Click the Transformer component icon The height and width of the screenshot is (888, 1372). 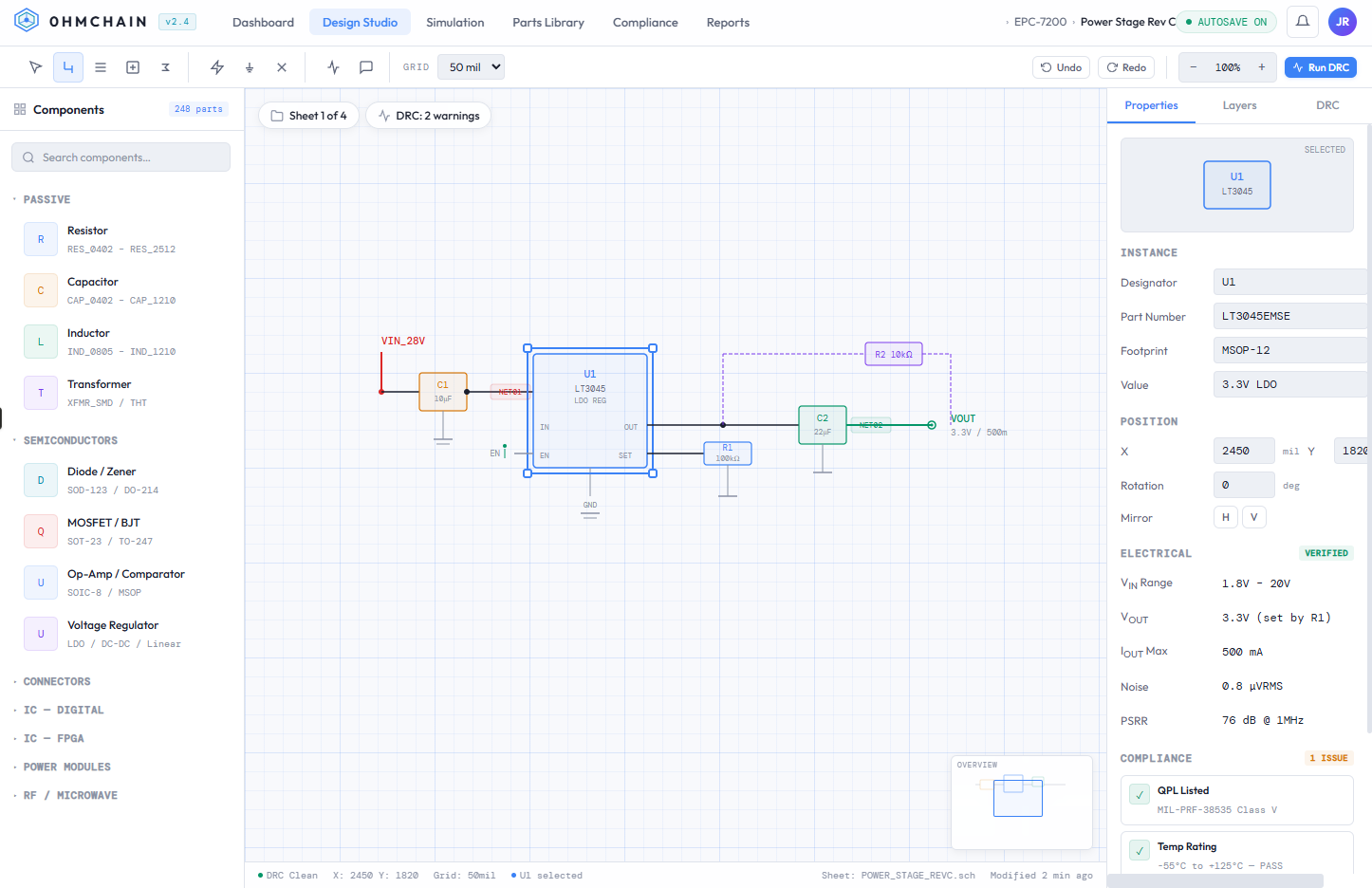[x=41, y=393]
